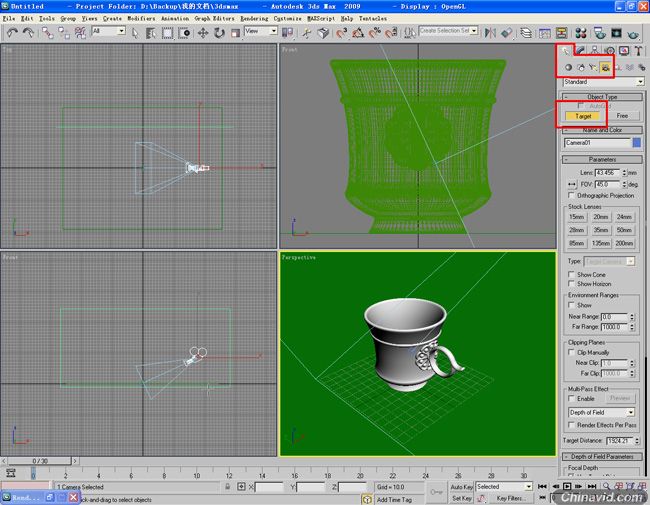Screen dimensions: 650x505
Task: Toggle the 3D Snaps magnet icon
Action: [342, 33]
